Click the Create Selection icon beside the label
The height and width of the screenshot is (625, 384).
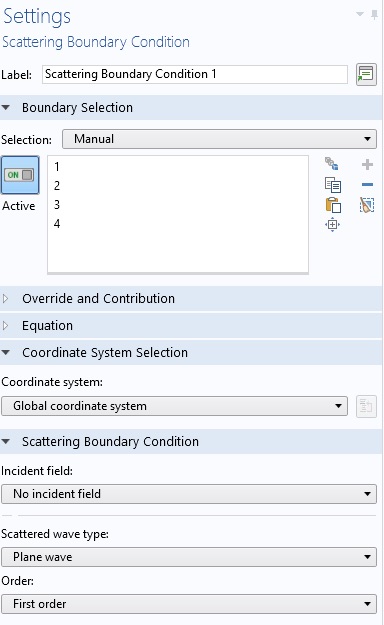click(x=366, y=75)
